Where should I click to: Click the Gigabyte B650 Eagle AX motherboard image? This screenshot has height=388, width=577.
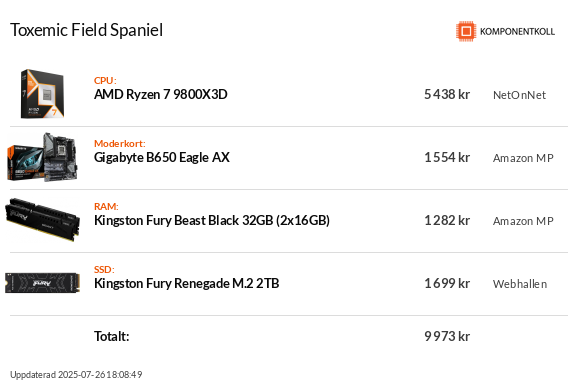coord(42,157)
